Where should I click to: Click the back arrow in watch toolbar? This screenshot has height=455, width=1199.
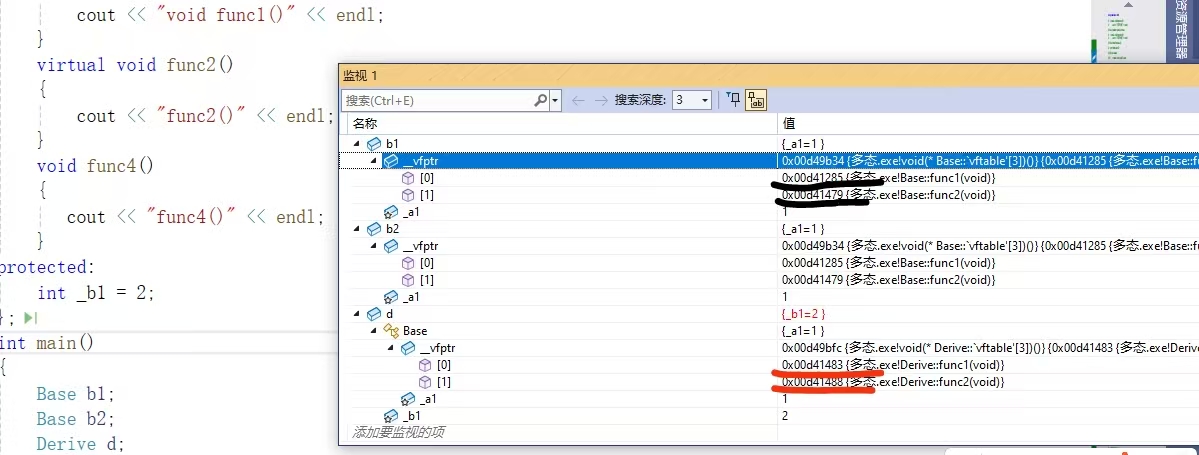(x=579, y=100)
